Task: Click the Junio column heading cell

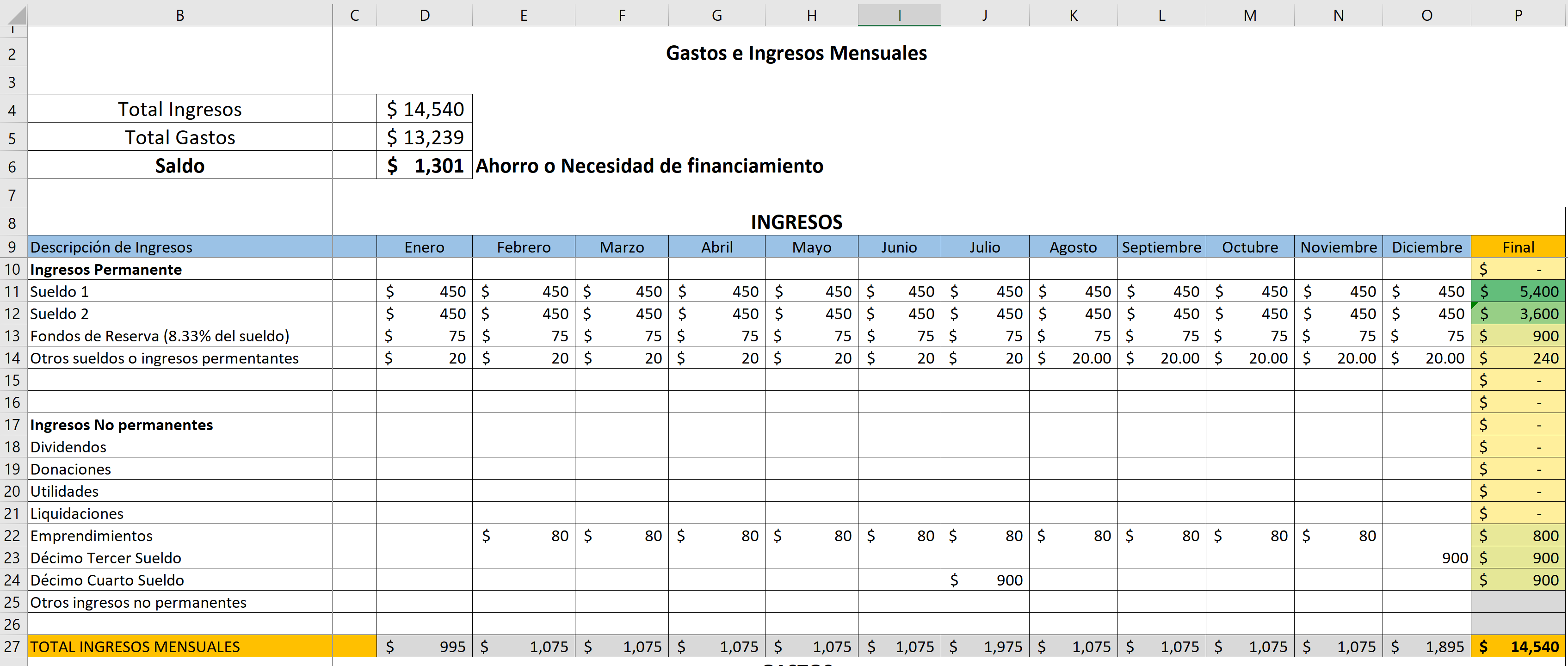Action: [x=899, y=247]
